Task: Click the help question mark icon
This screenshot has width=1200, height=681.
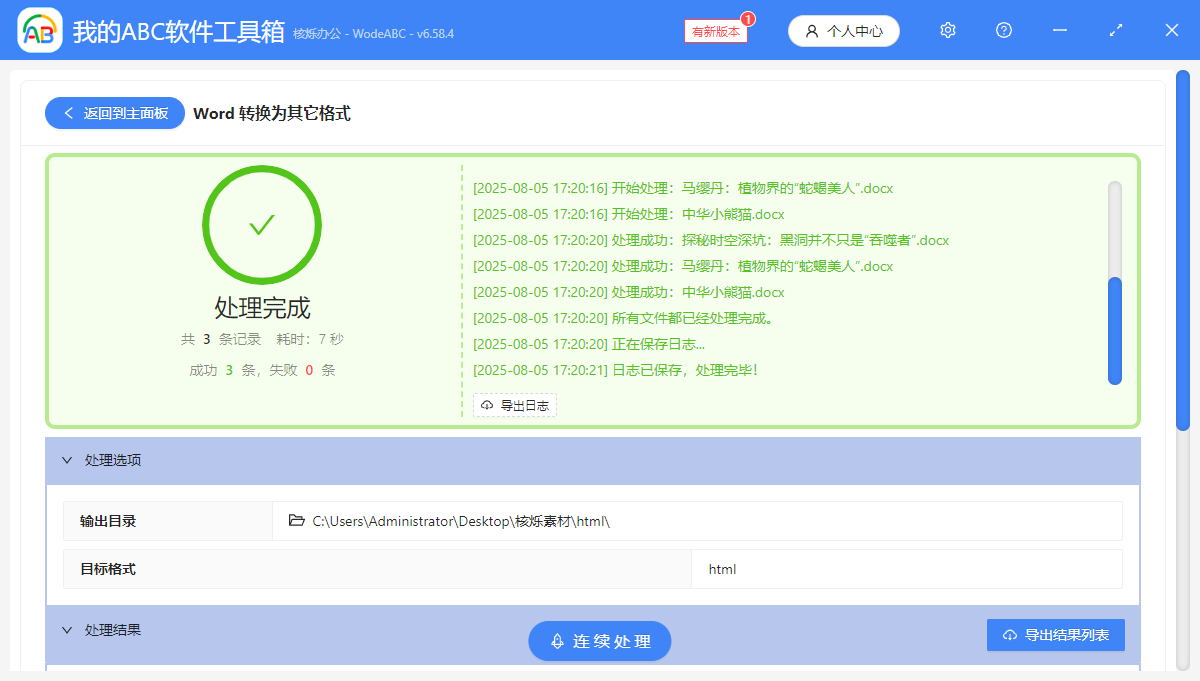Action: pos(1003,30)
